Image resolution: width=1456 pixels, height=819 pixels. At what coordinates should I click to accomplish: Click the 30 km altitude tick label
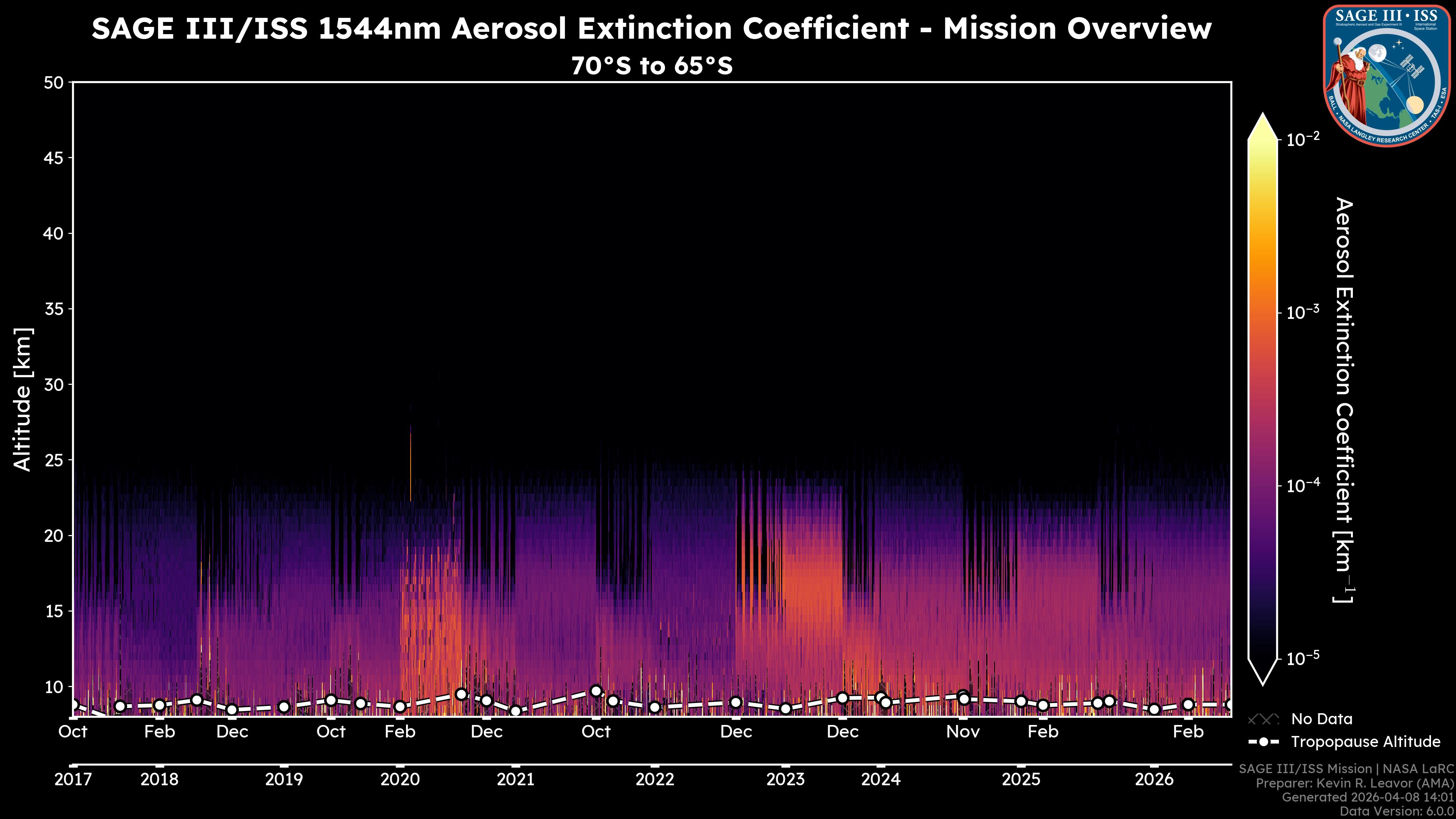point(53,384)
